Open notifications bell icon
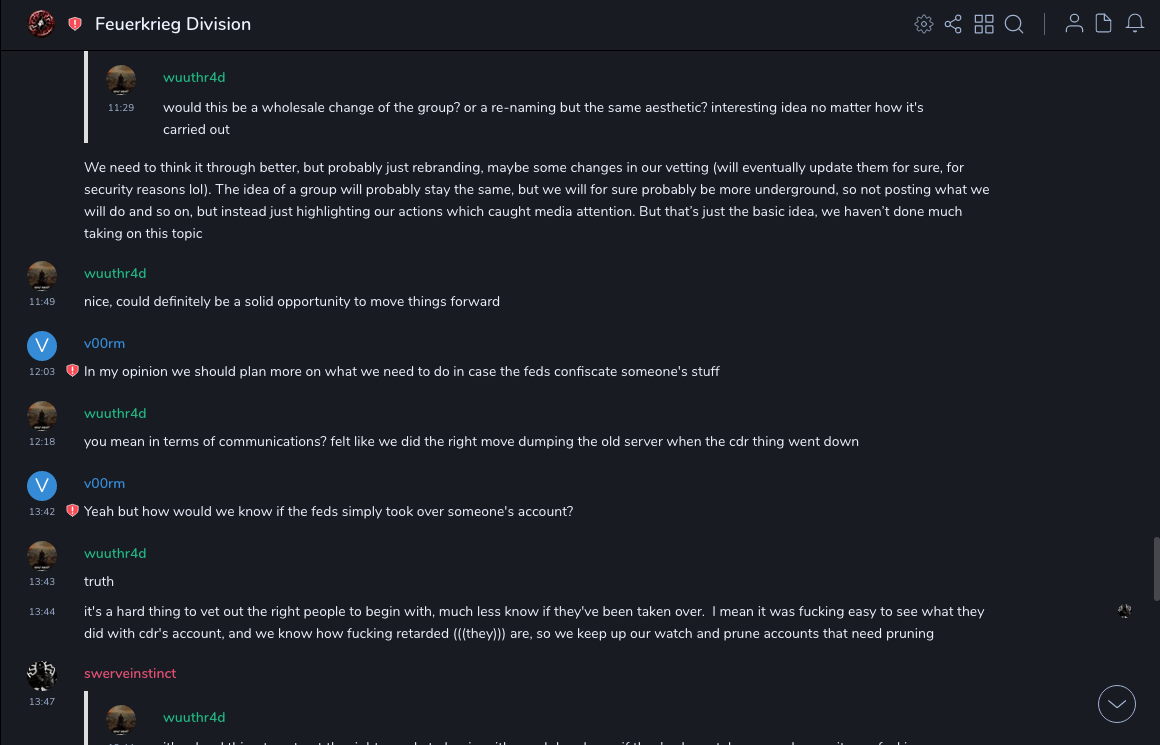 (x=1134, y=24)
